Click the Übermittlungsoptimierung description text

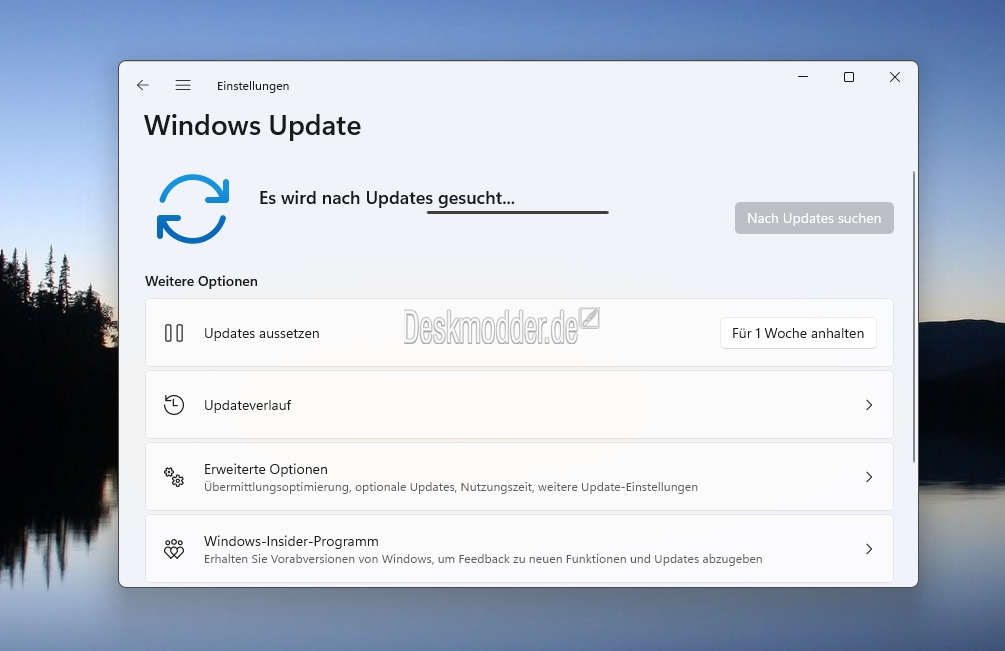[451, 487]
